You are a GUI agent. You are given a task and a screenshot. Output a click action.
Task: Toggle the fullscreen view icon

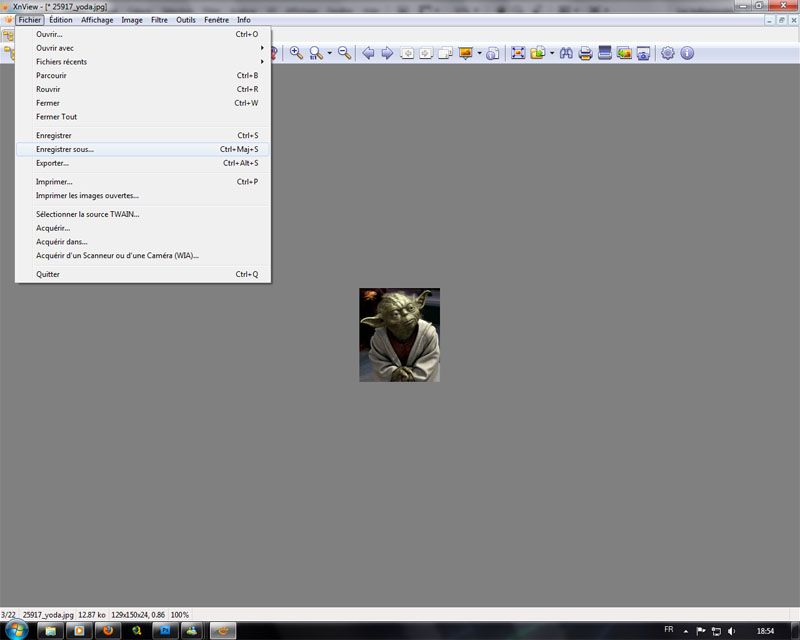pos(518,53)
